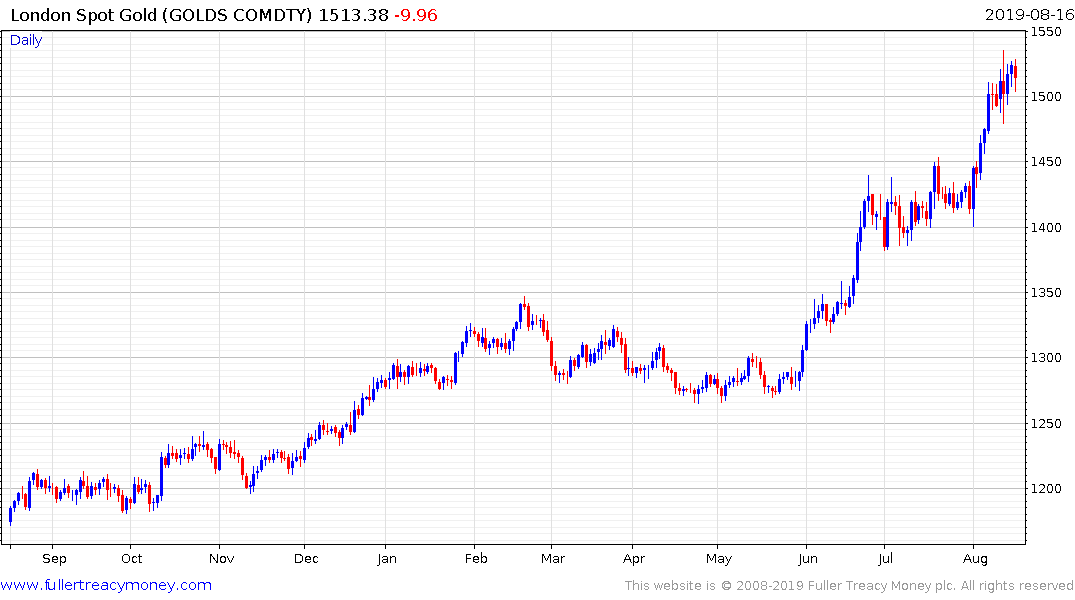Open the www.fullertreacymoney.com link
Viewport: 1075px width, 600px height.
106,585
